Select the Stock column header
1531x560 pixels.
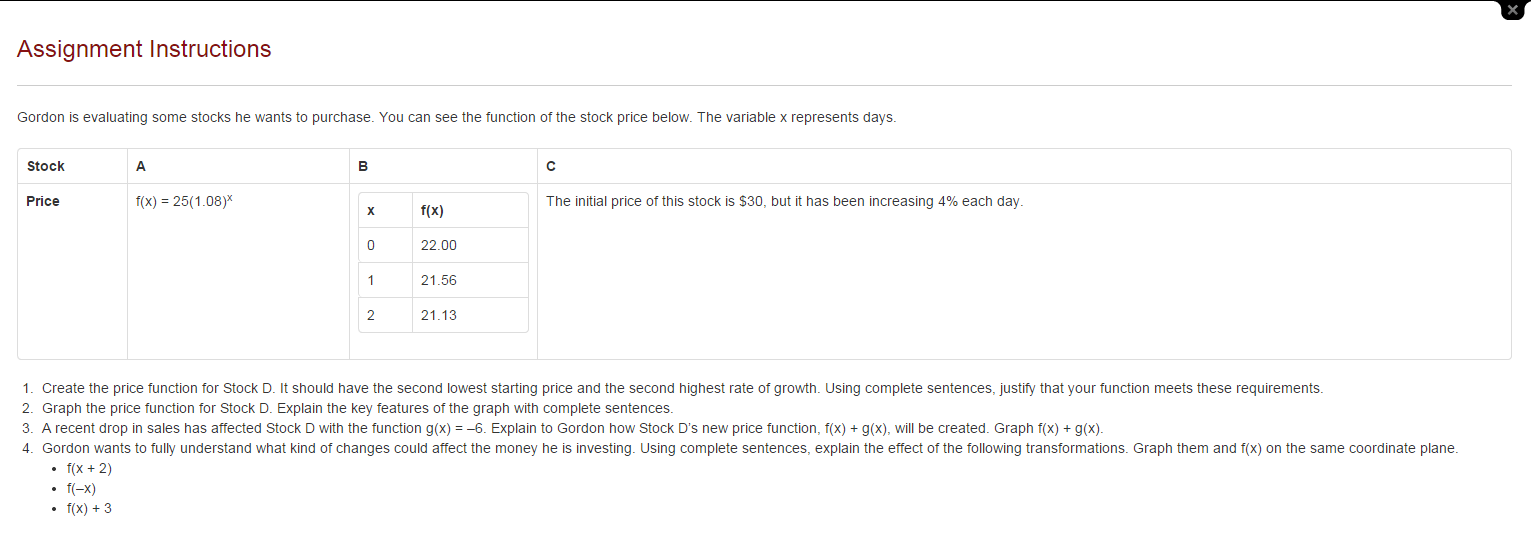click(46, 166)
